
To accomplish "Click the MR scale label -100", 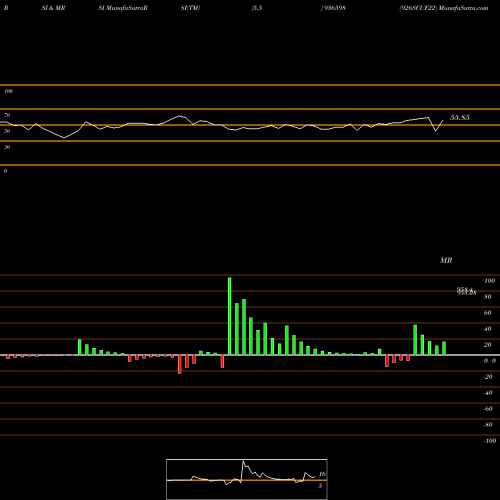I will 490,441.
